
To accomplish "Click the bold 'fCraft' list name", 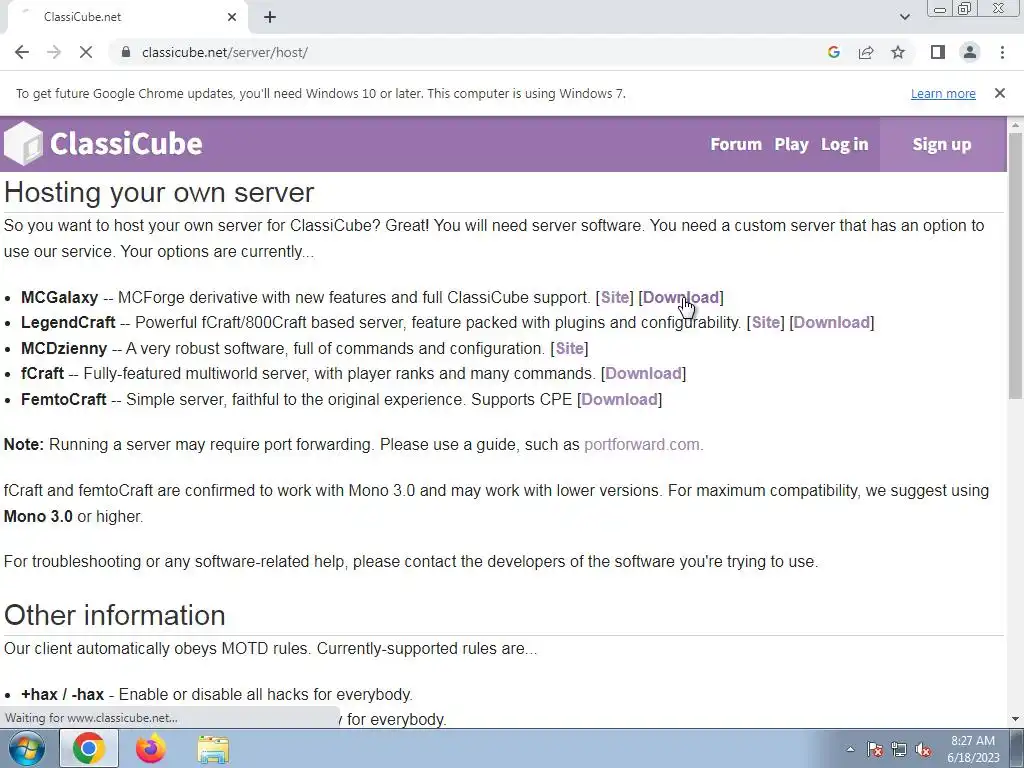I will pyautogui.click(x=42, y=374).
